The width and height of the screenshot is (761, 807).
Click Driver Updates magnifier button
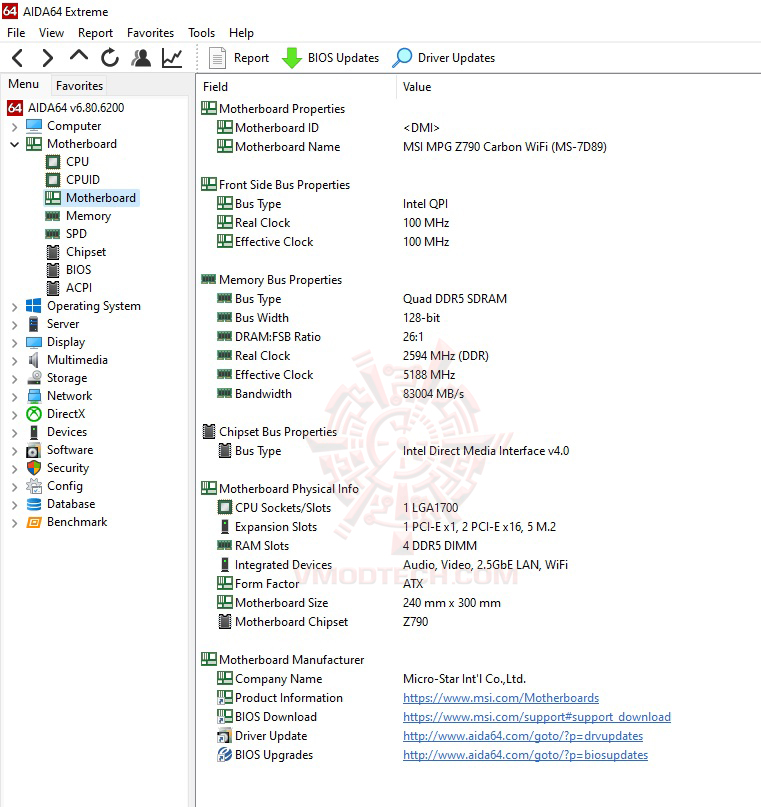pos(444,58)
